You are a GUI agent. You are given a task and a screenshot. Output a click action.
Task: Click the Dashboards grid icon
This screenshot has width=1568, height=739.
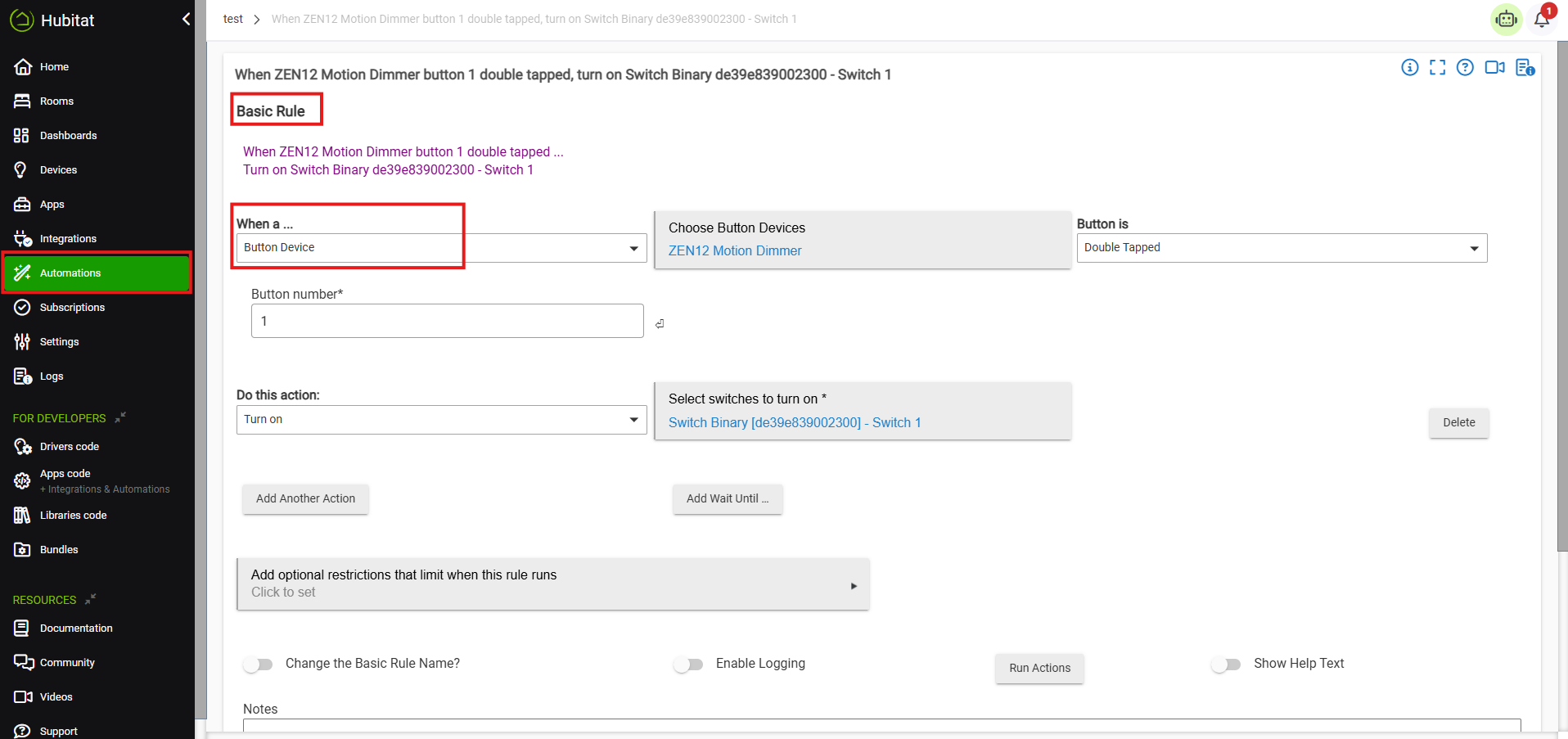click(22, 135)
